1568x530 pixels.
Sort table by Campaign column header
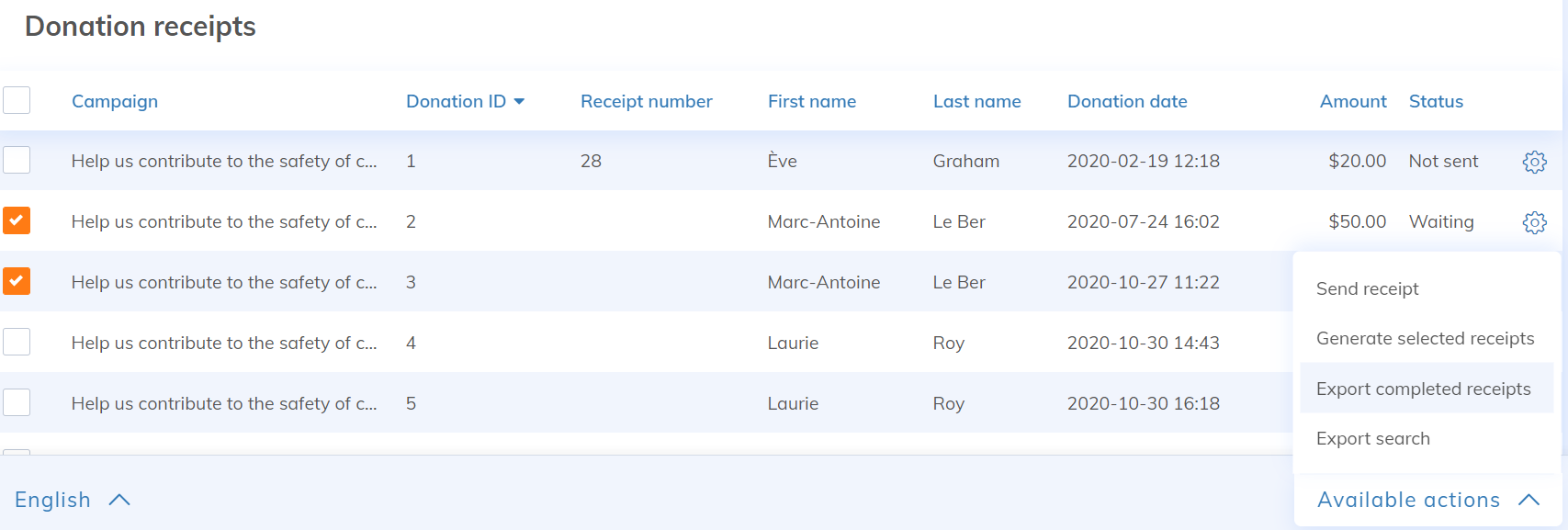[x=115, y=102]
